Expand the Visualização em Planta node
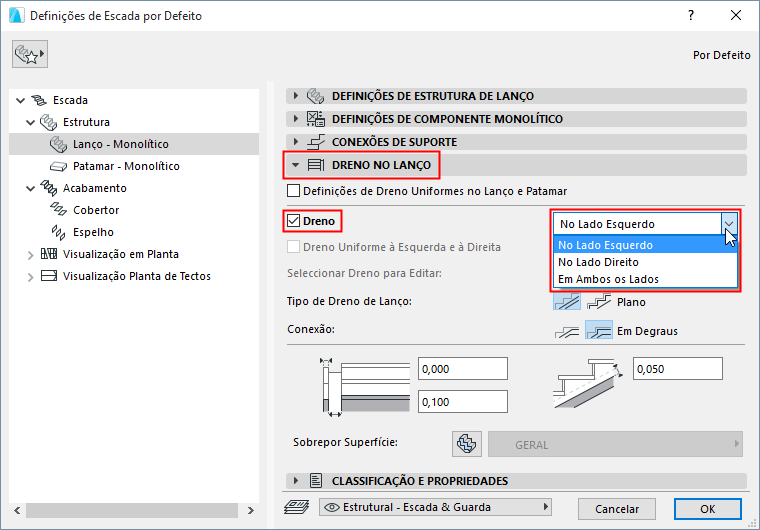 click(x=31, y=255)
